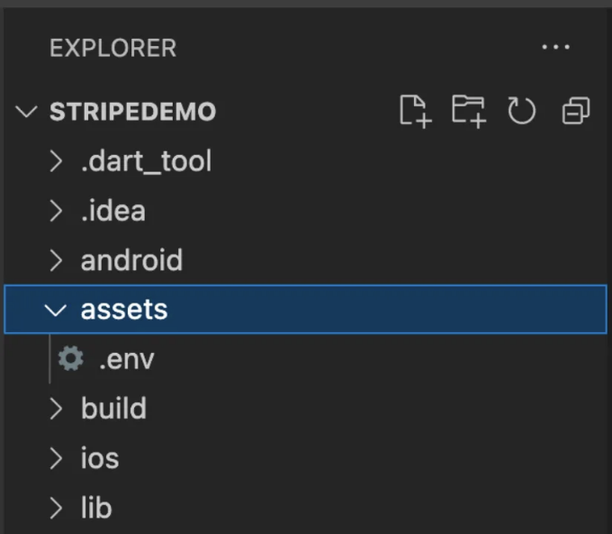Expand the build folder chevron
This screenshot has width=612, height=534.
56,409
